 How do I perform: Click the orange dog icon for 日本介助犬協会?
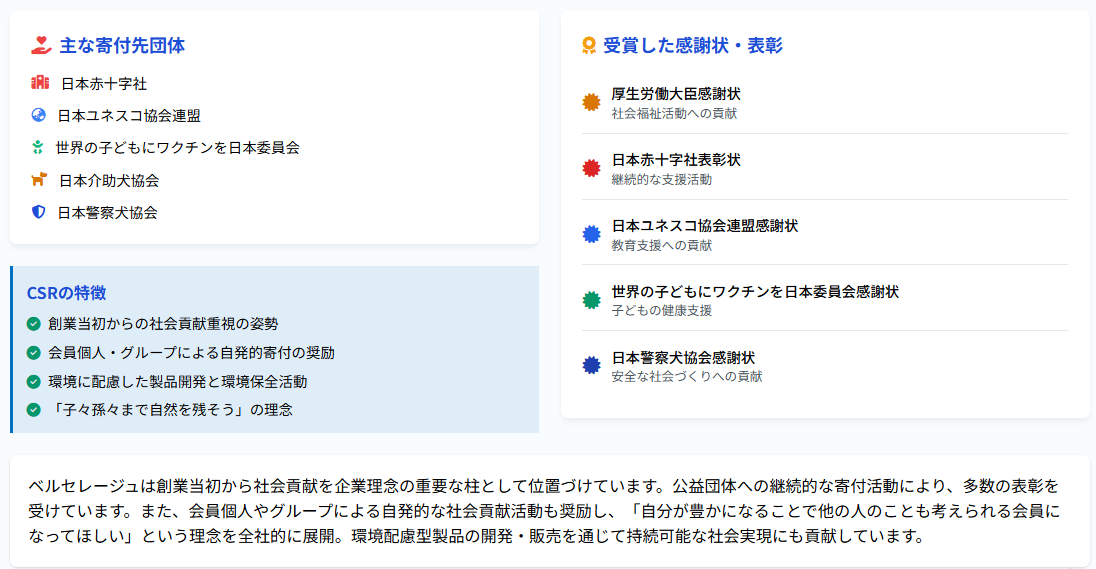[x=39, y=180]
